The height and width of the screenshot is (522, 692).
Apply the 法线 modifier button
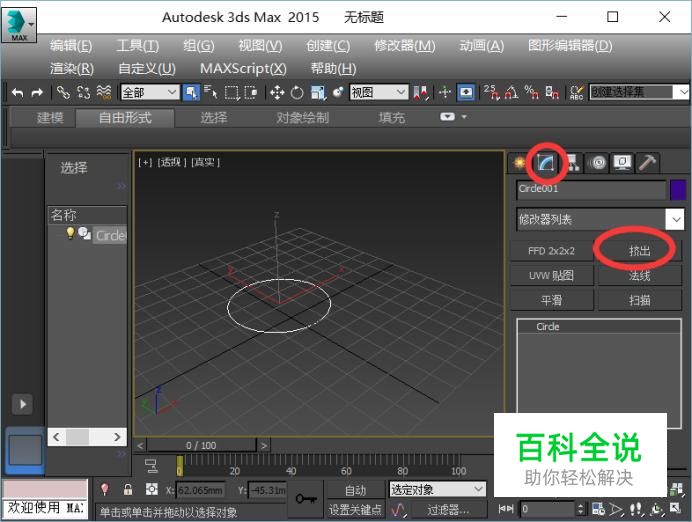click(639, 275)
